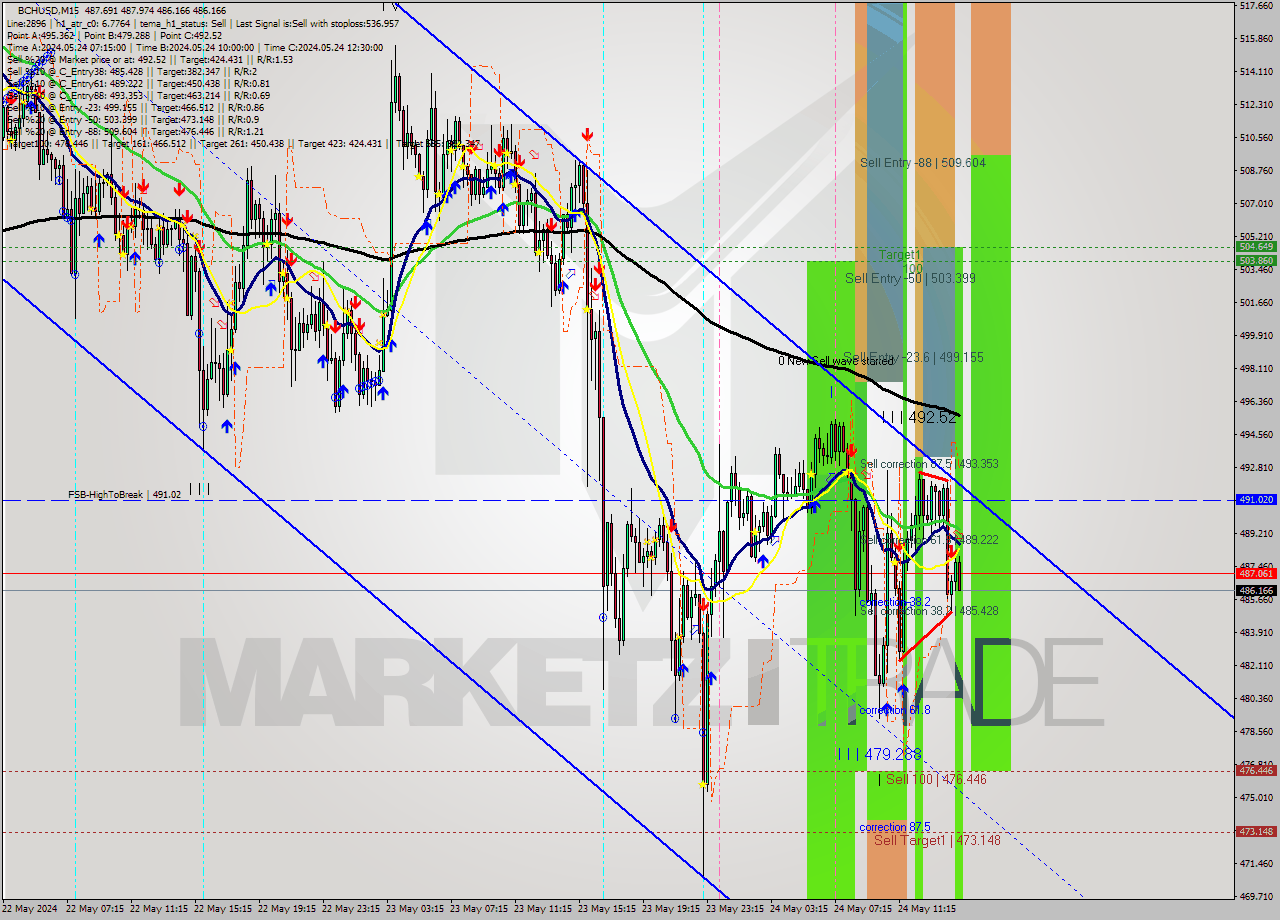Click the blue 'correction 61.8' label
Image resolution: width=1280 pixels, height=920 pixels.
tap(895, 710)
